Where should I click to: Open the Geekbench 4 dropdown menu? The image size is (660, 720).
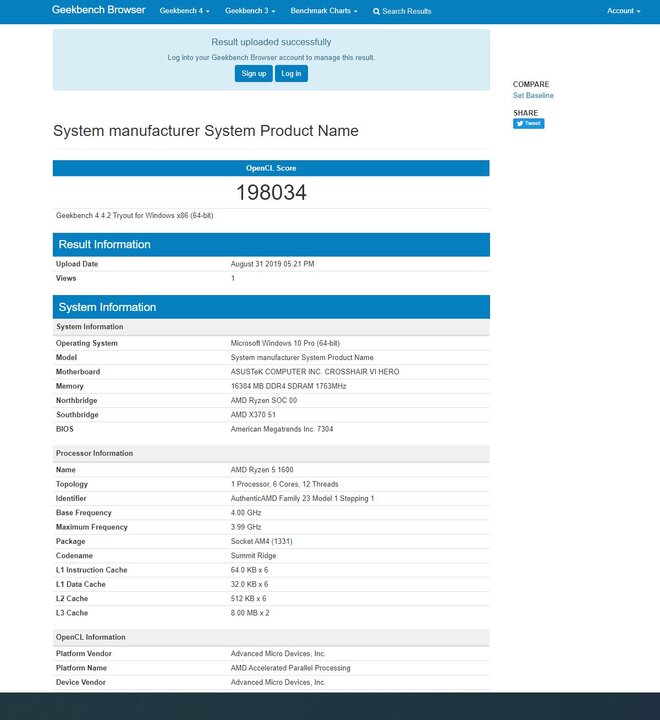(x=185, y=11)
